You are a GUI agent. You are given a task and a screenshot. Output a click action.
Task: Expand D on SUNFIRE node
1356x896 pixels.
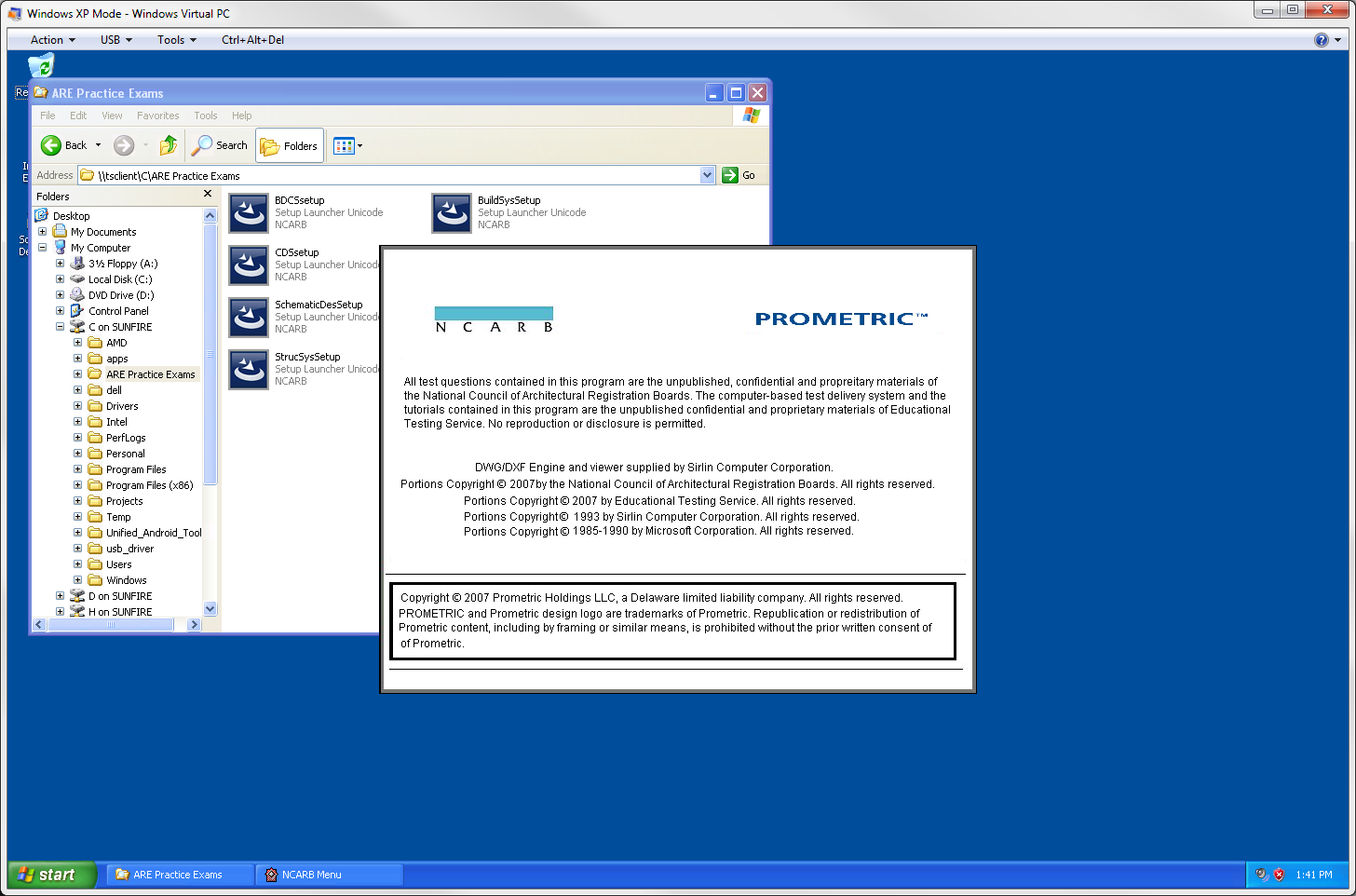[x=60, y=596]
